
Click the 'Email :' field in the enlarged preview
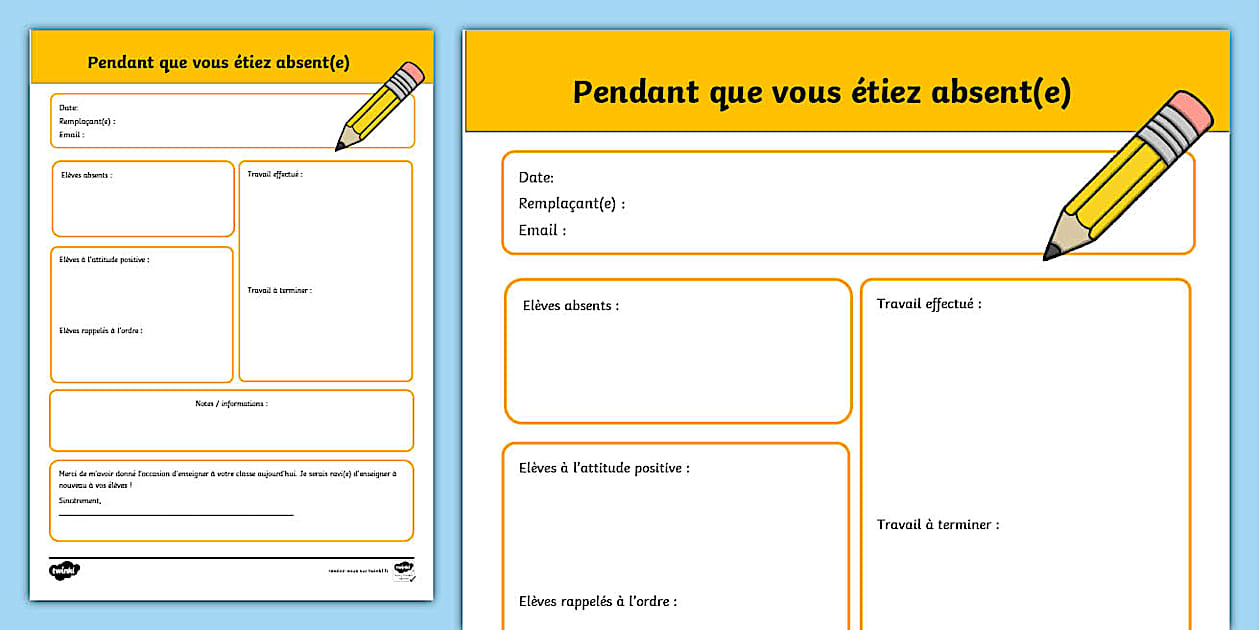(x=542, y=230)
